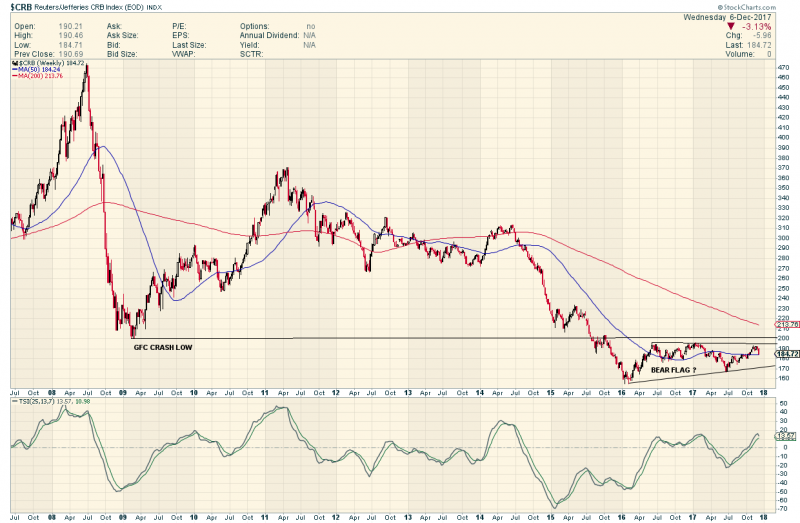This screenshot has height=523, width=800.
Task: Click the 'VWAP:' label
Action: pos(183,54)
